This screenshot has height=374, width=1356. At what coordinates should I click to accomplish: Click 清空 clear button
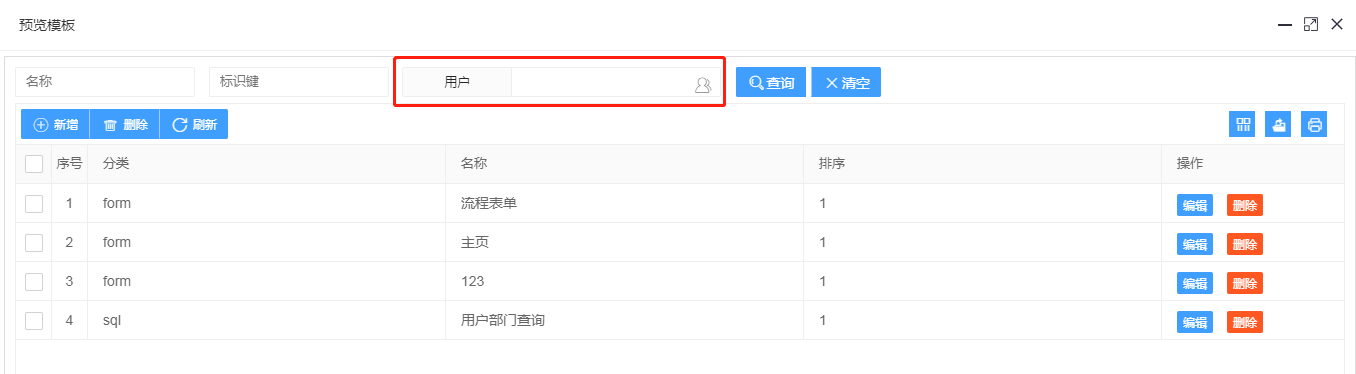pos(846,83)
